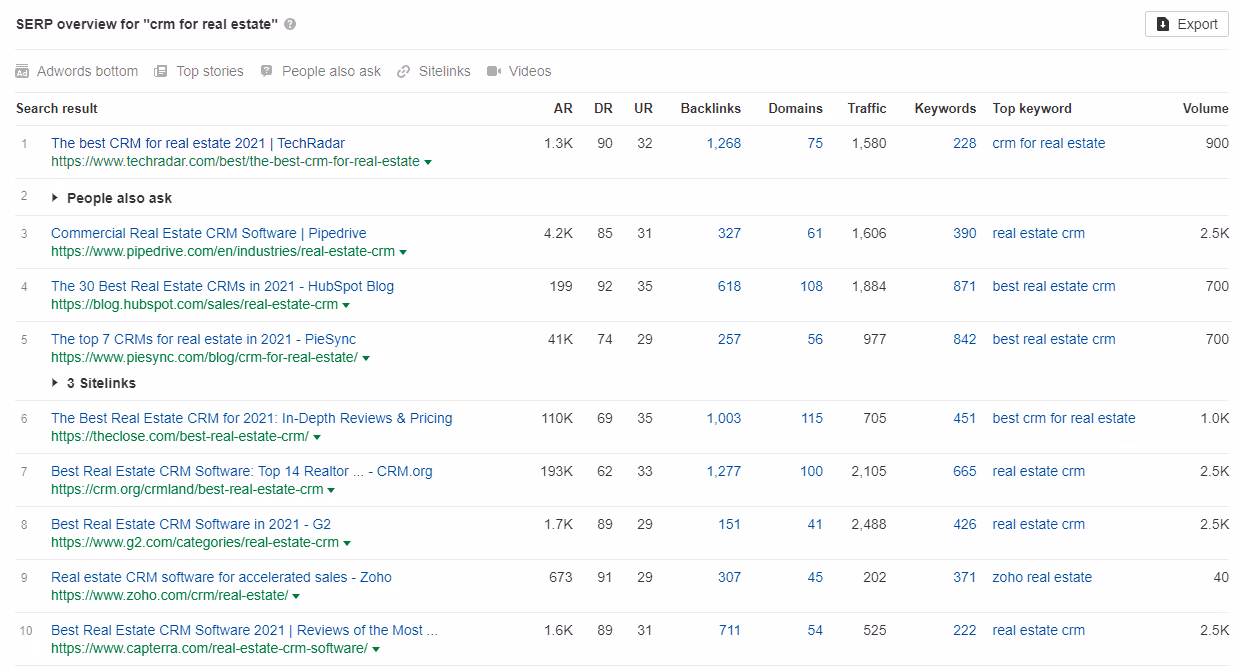Click keywords count 390 for Pipedrive
This screenshot has height=669, width=1241.
tap(964, 233)
